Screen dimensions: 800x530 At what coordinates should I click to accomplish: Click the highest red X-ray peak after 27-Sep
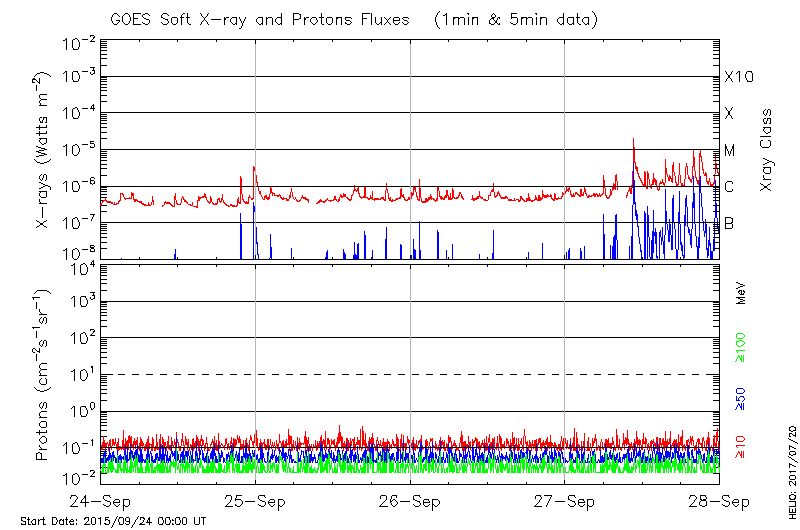click(634, 140)
